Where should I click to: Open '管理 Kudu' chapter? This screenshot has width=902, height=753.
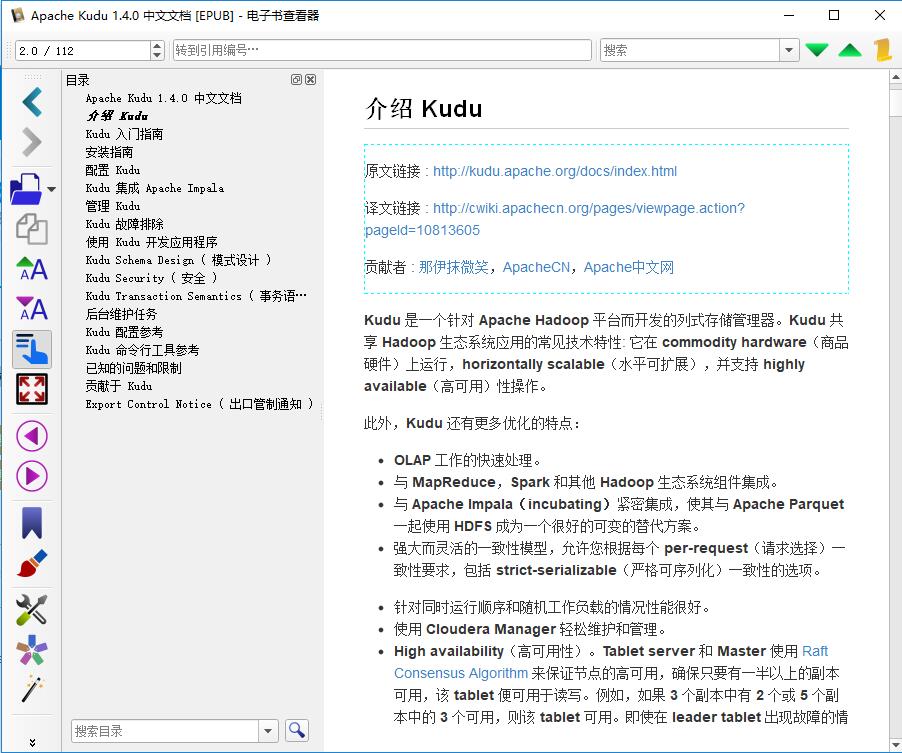tap(113, 206)
